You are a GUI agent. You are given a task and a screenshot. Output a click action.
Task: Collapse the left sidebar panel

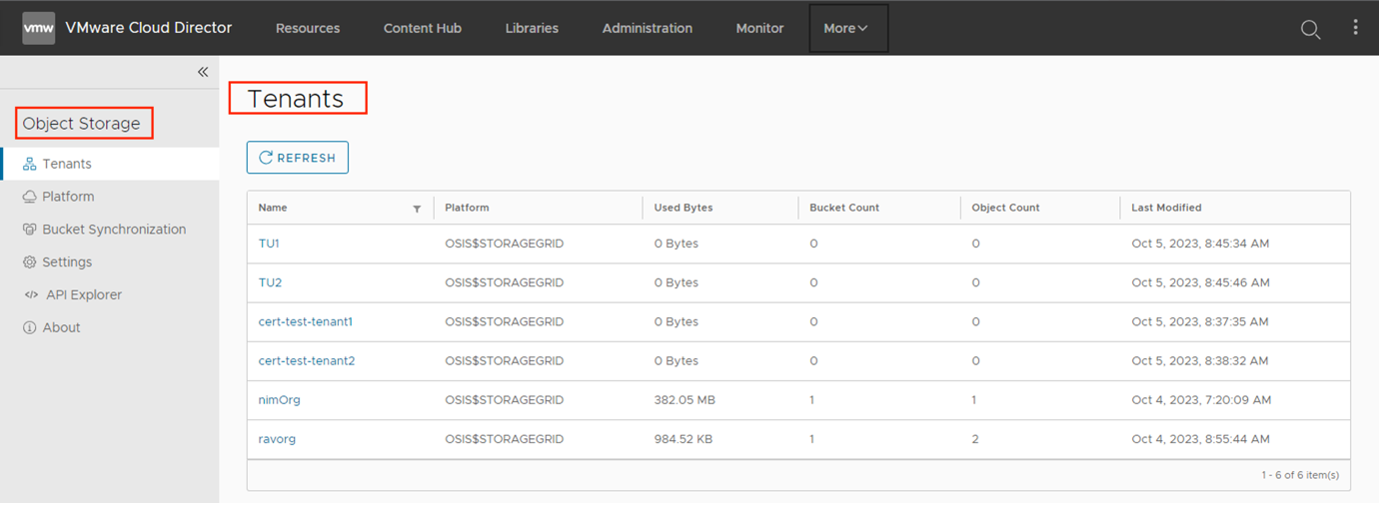coord(202,72)
